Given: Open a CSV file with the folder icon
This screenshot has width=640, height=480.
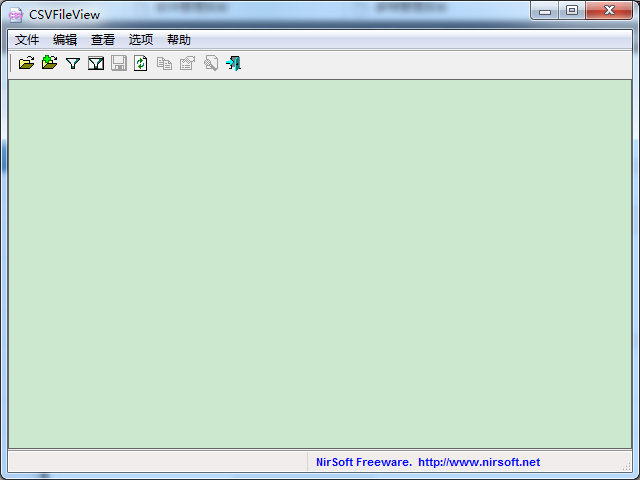Looking at the screenshot, I should tap(27, 63).
